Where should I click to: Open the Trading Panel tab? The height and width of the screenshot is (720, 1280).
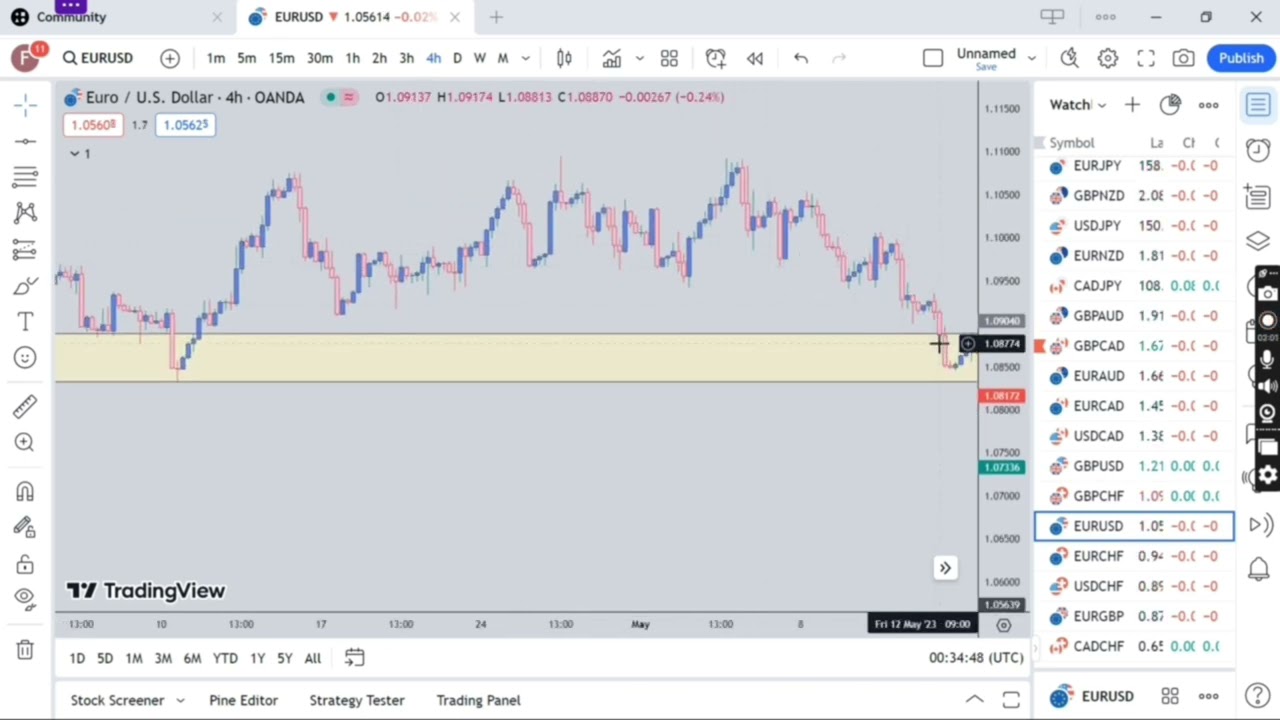(x=478, y=701)
